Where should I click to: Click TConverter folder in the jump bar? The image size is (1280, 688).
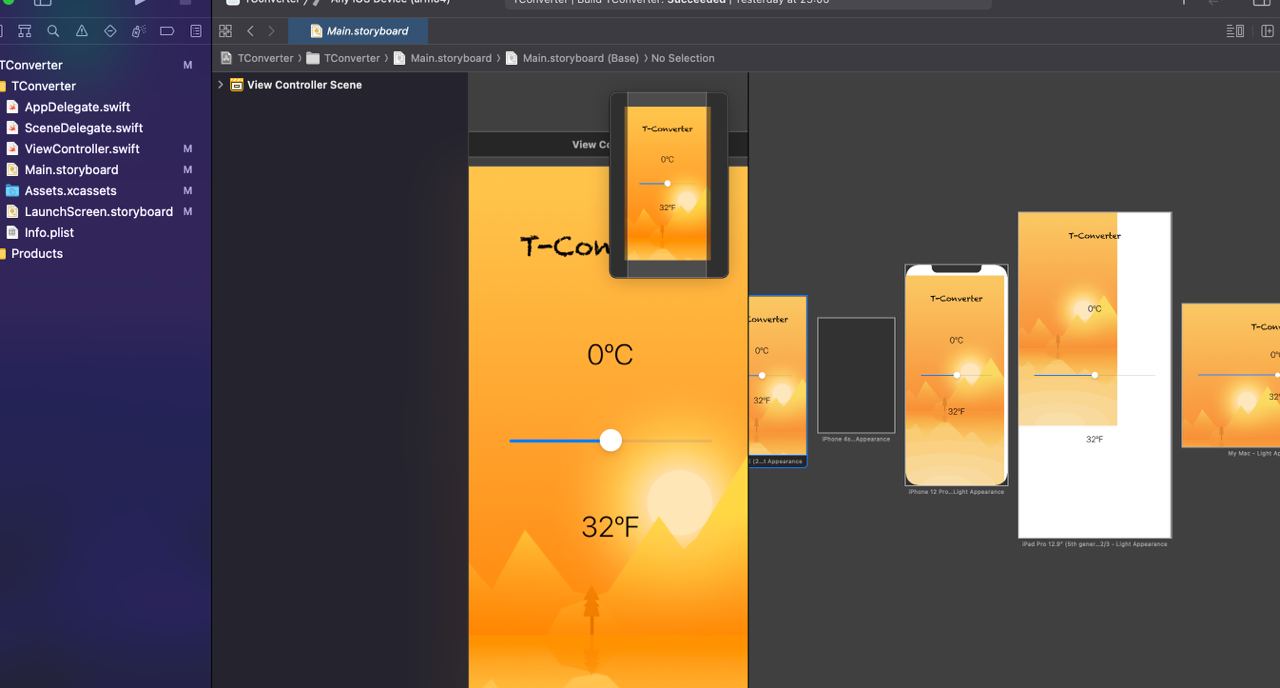point(343,58)
